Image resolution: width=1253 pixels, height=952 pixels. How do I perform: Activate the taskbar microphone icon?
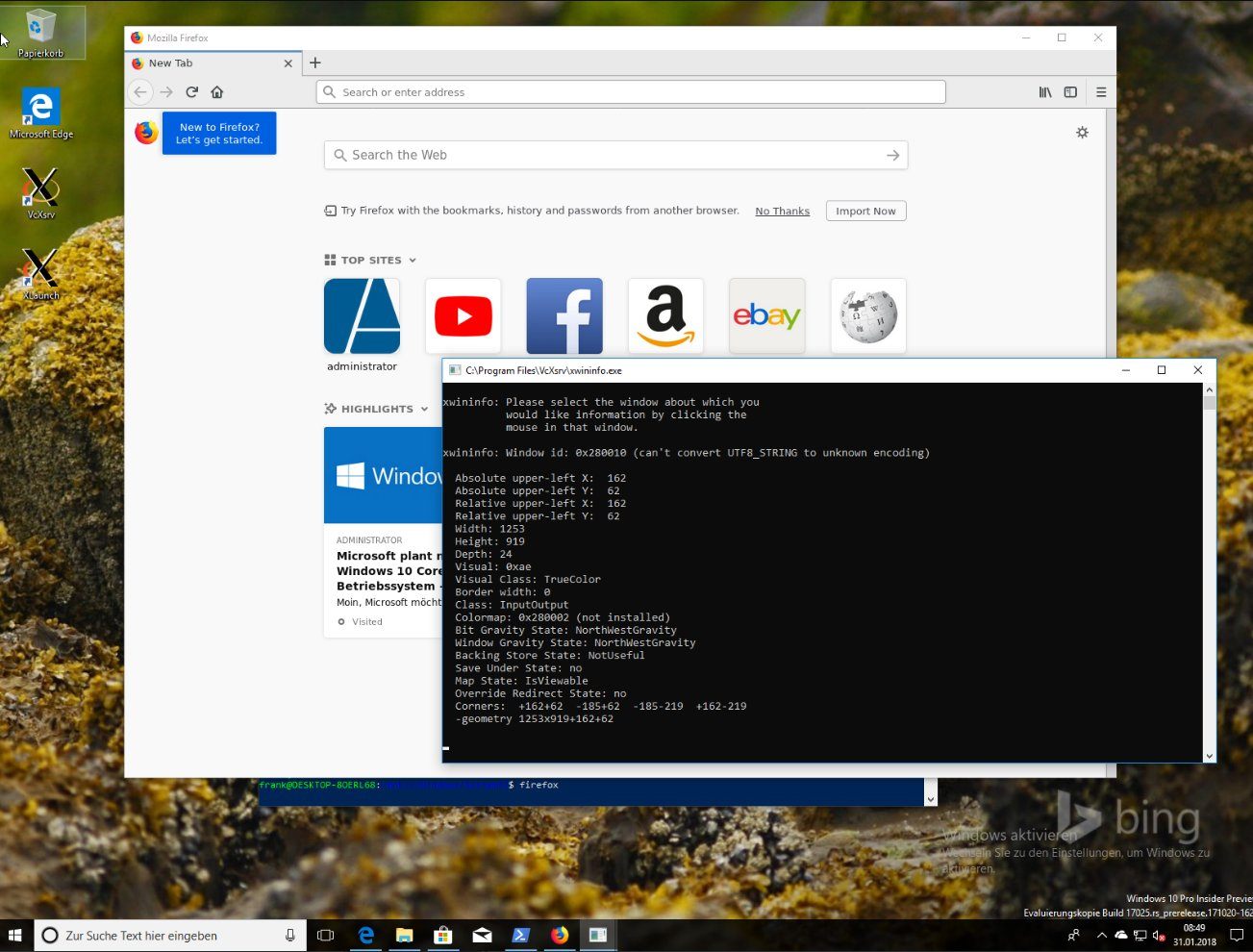(290, 935)
